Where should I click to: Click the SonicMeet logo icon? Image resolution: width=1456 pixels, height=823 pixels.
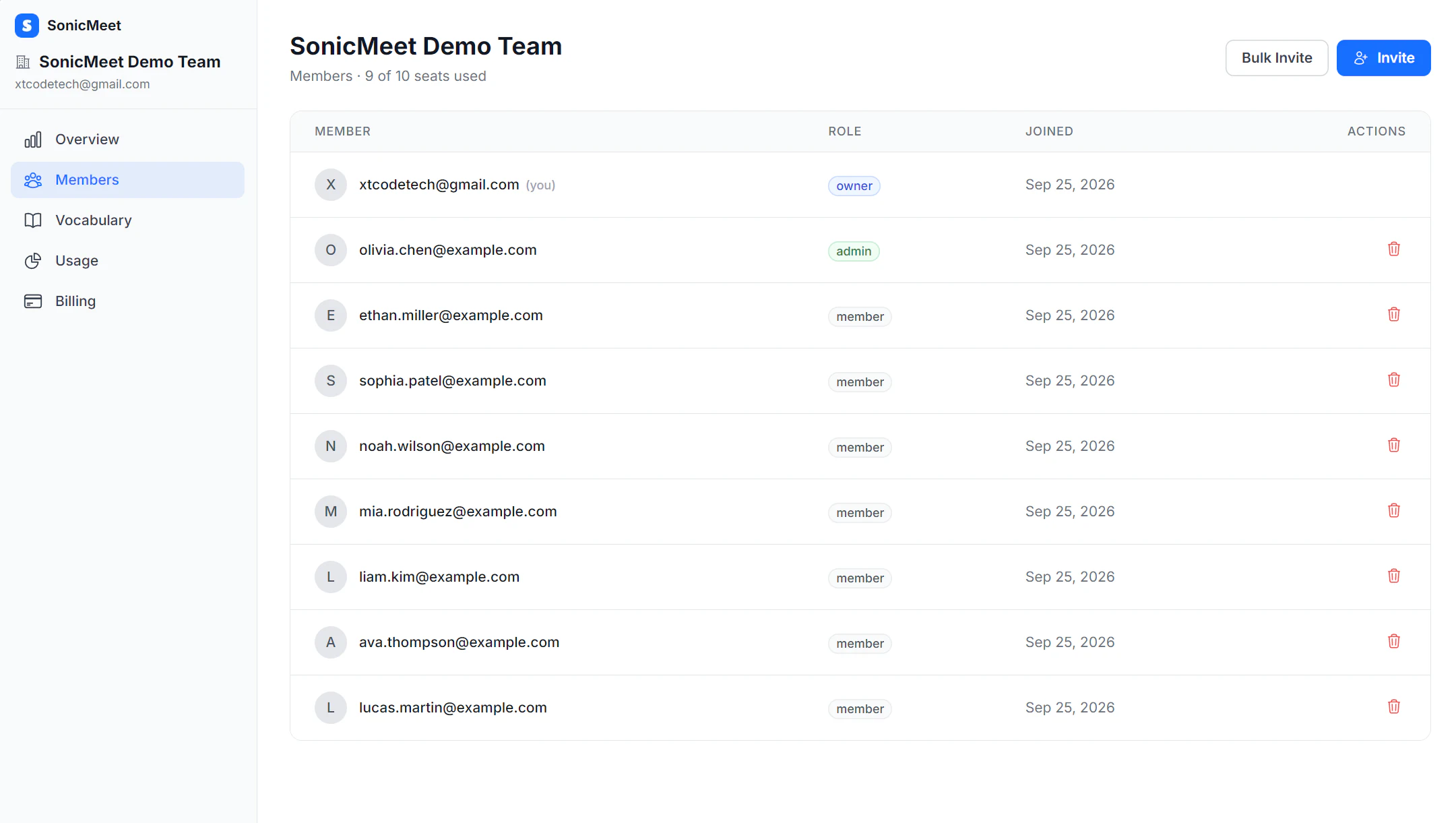point(26,26)
